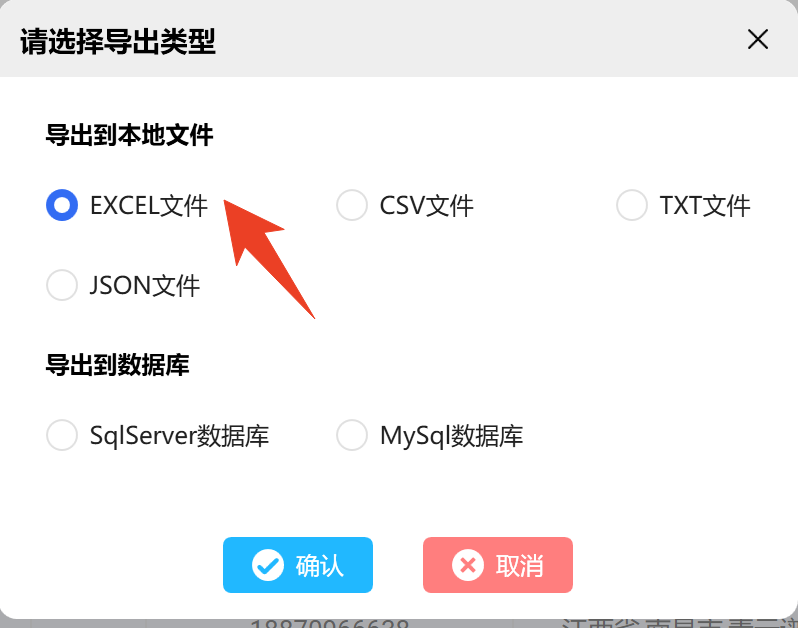Viewport: 798px width, 628px height.
Task: Click the CSV文件 label text
Action: pyautogui.click(x=426, y=206)
